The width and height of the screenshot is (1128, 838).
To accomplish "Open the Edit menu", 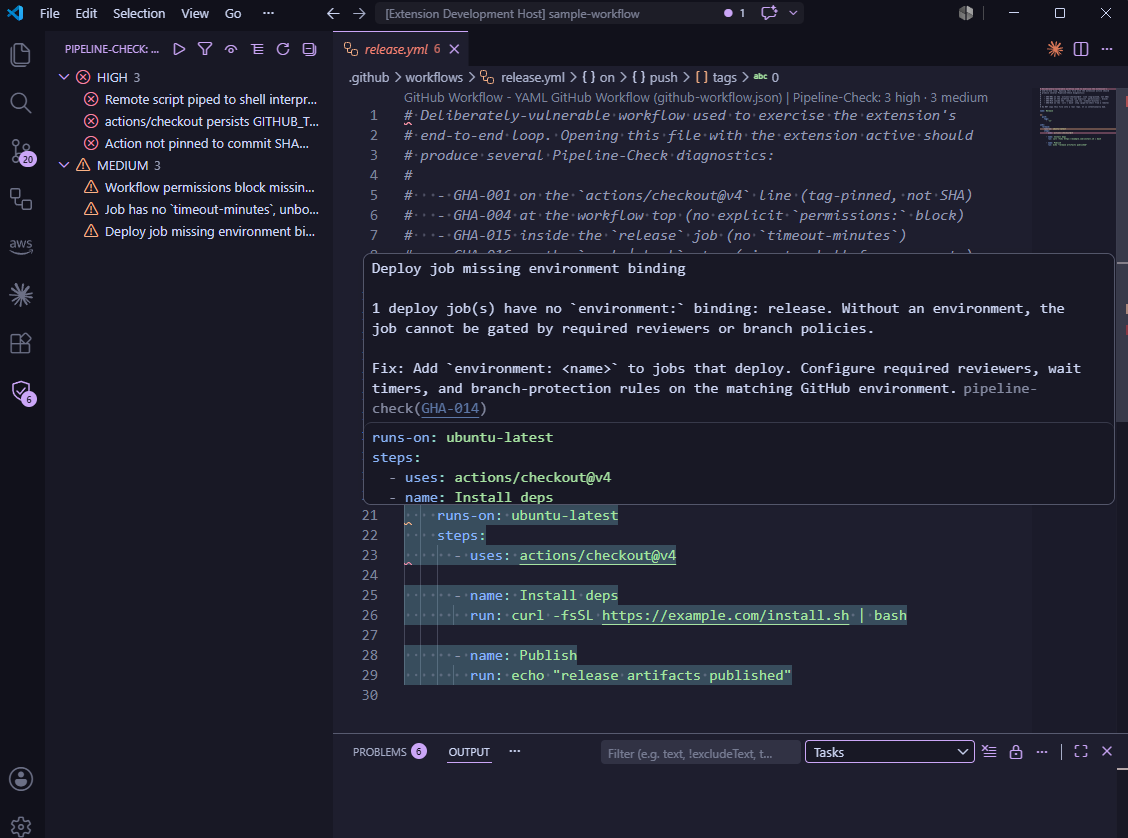I will [86, 13].
